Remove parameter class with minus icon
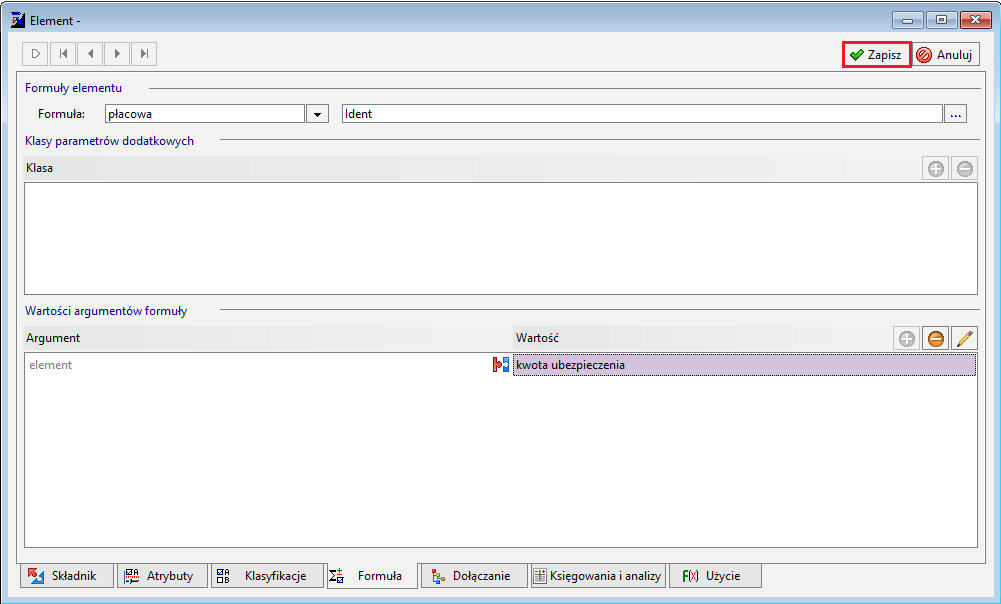Image resolution: width=1001 pixels, height=604 pixels. pos(965,169)
